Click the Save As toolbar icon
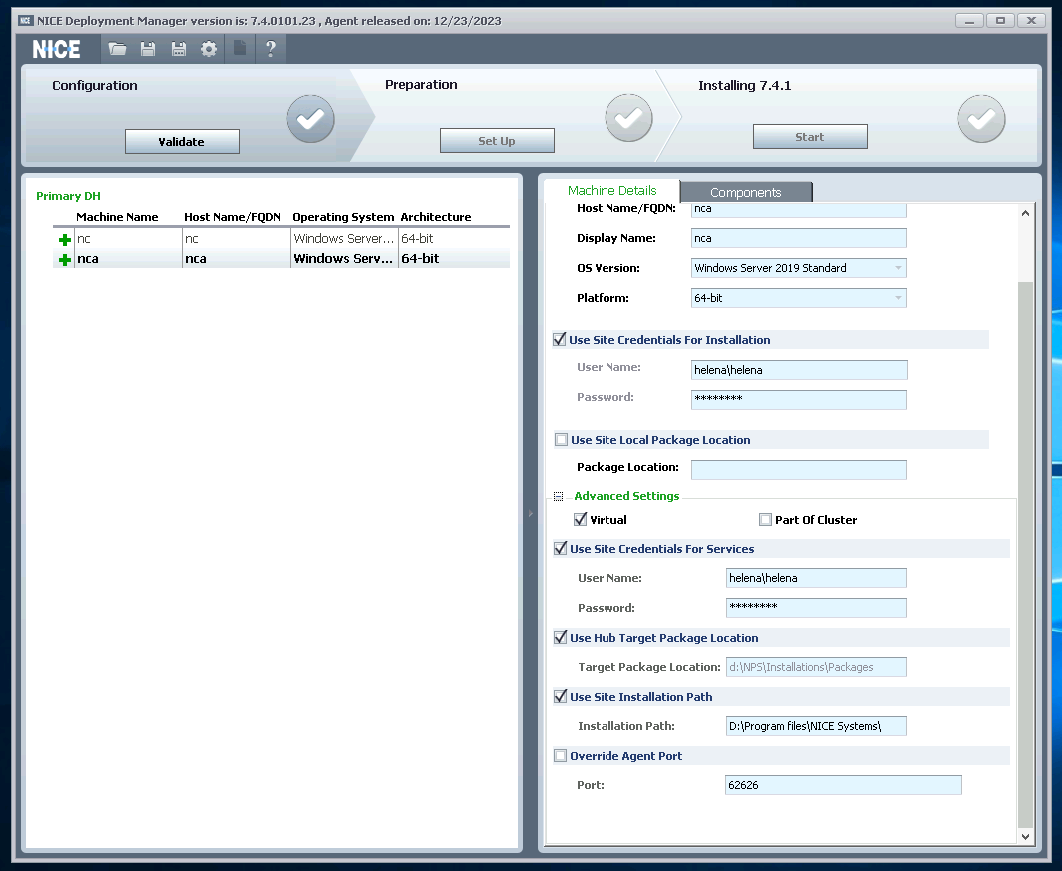The height and width of the screenshot is (871, 1062). [x=178, y=49]
